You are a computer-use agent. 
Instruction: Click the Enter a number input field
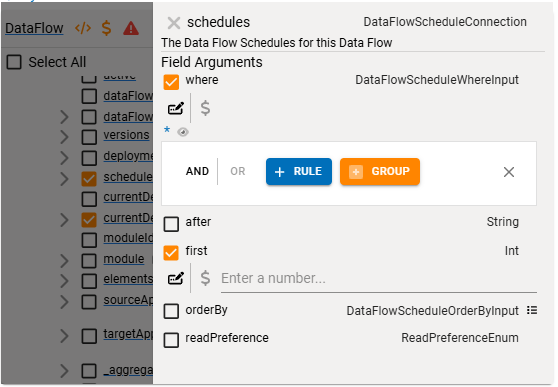(x=379, y=278)
